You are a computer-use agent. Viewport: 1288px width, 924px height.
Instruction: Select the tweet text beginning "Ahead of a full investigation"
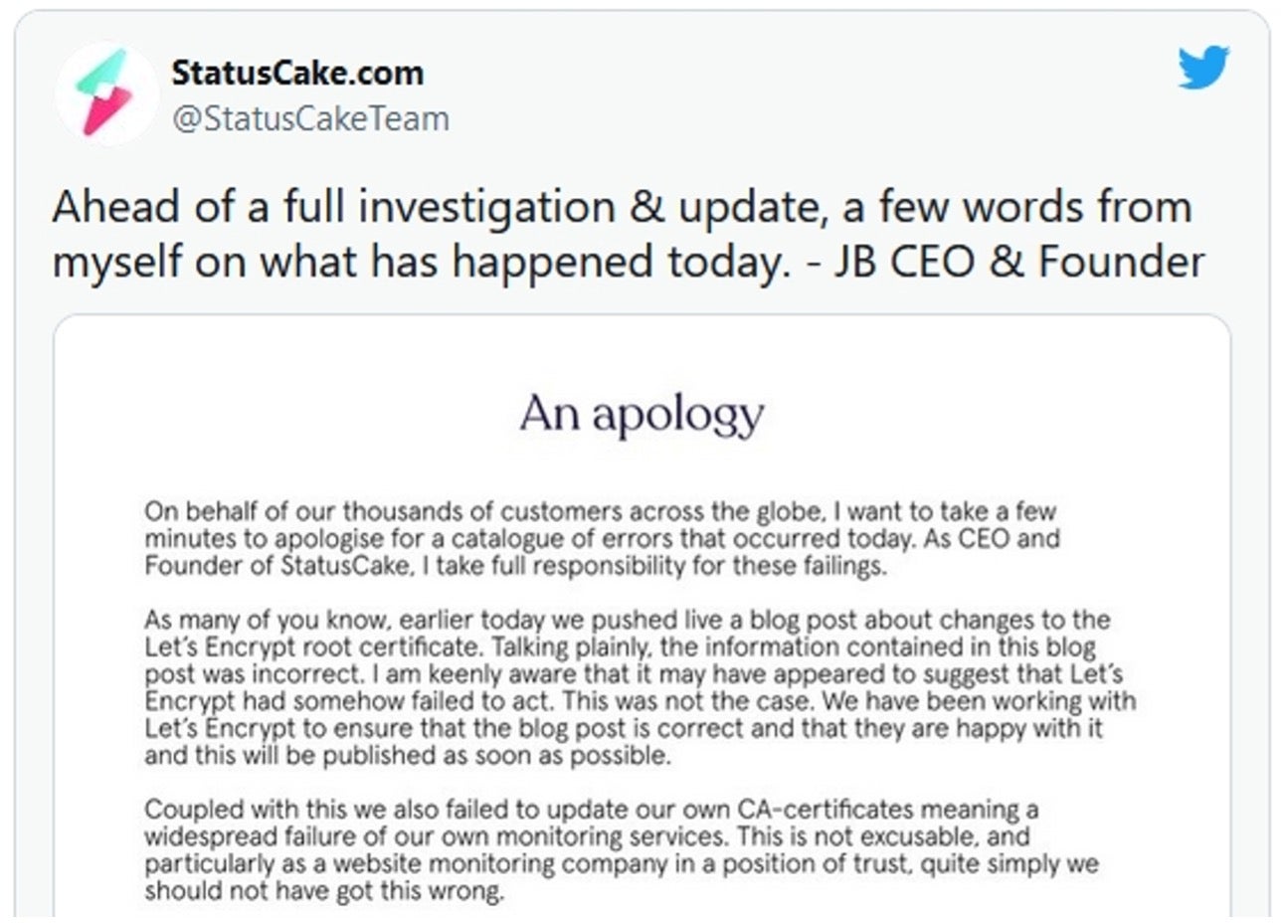coord(629,235)
